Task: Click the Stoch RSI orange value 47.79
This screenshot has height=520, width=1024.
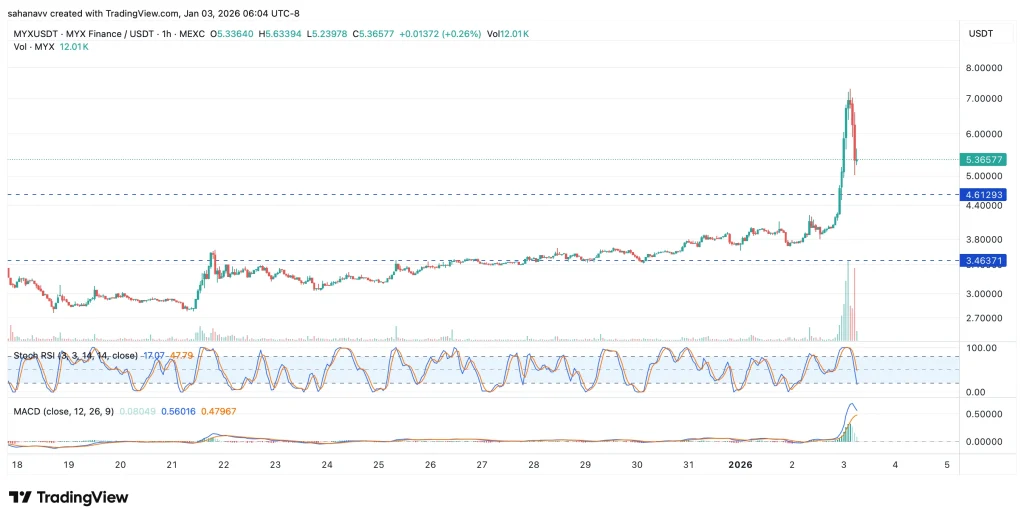Action: click(182, 355)
